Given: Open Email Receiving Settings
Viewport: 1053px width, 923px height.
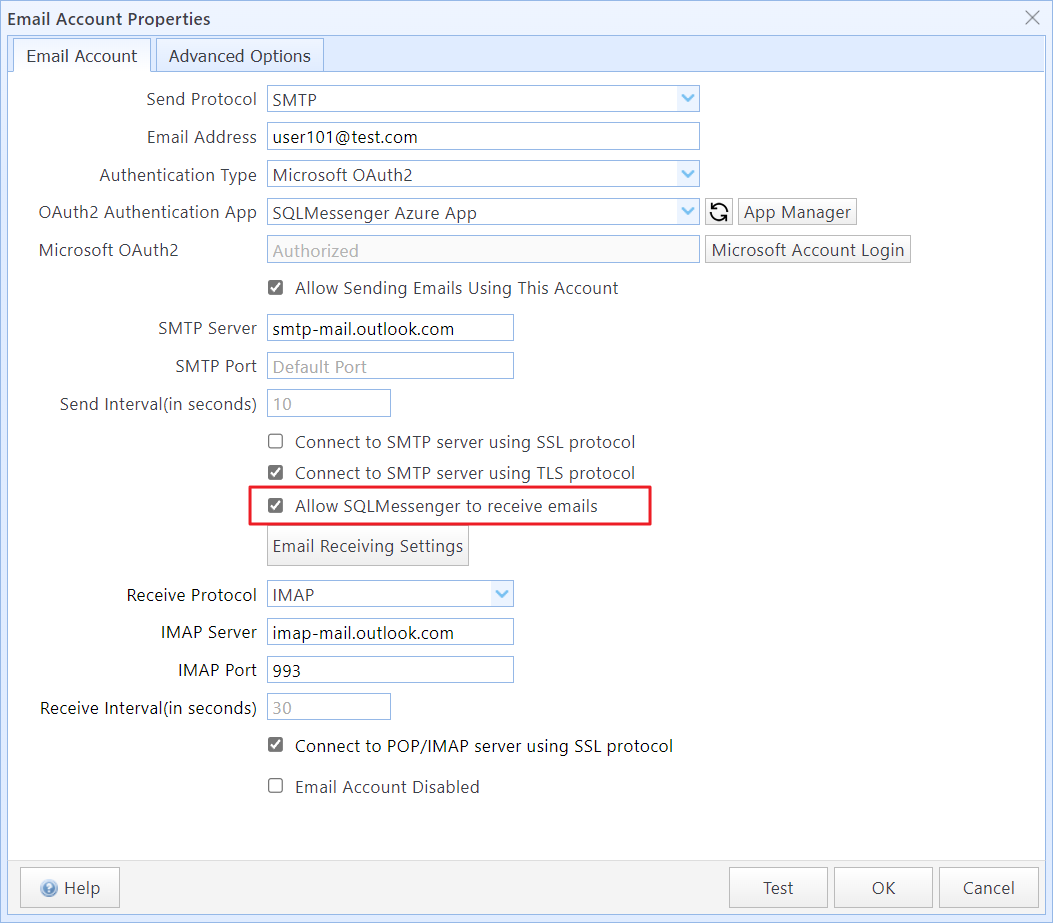Looking at the screenshot, I should [x=368, y=546].
